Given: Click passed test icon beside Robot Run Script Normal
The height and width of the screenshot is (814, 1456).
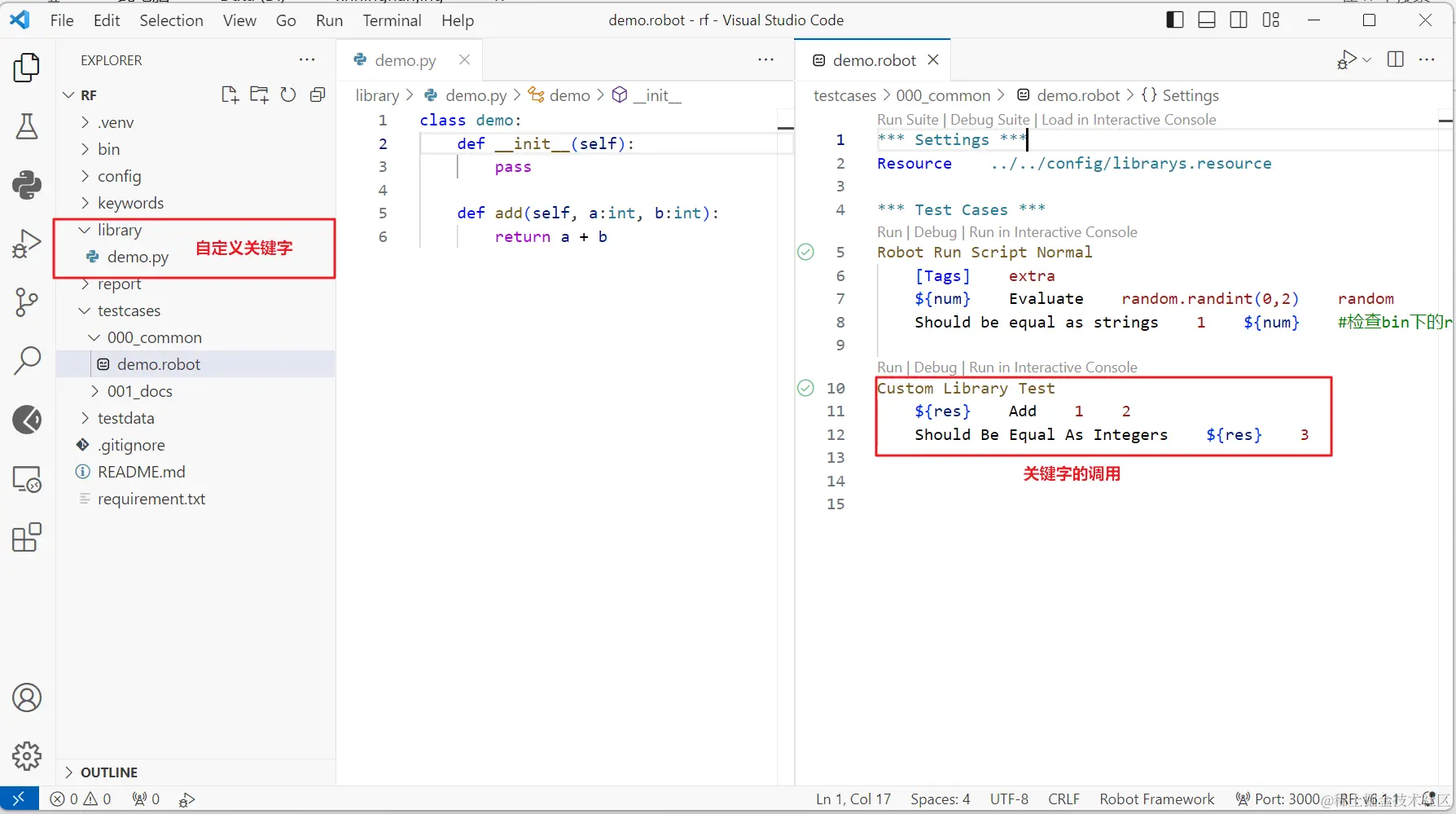Looking at the screenshot, I should [805, 252].
